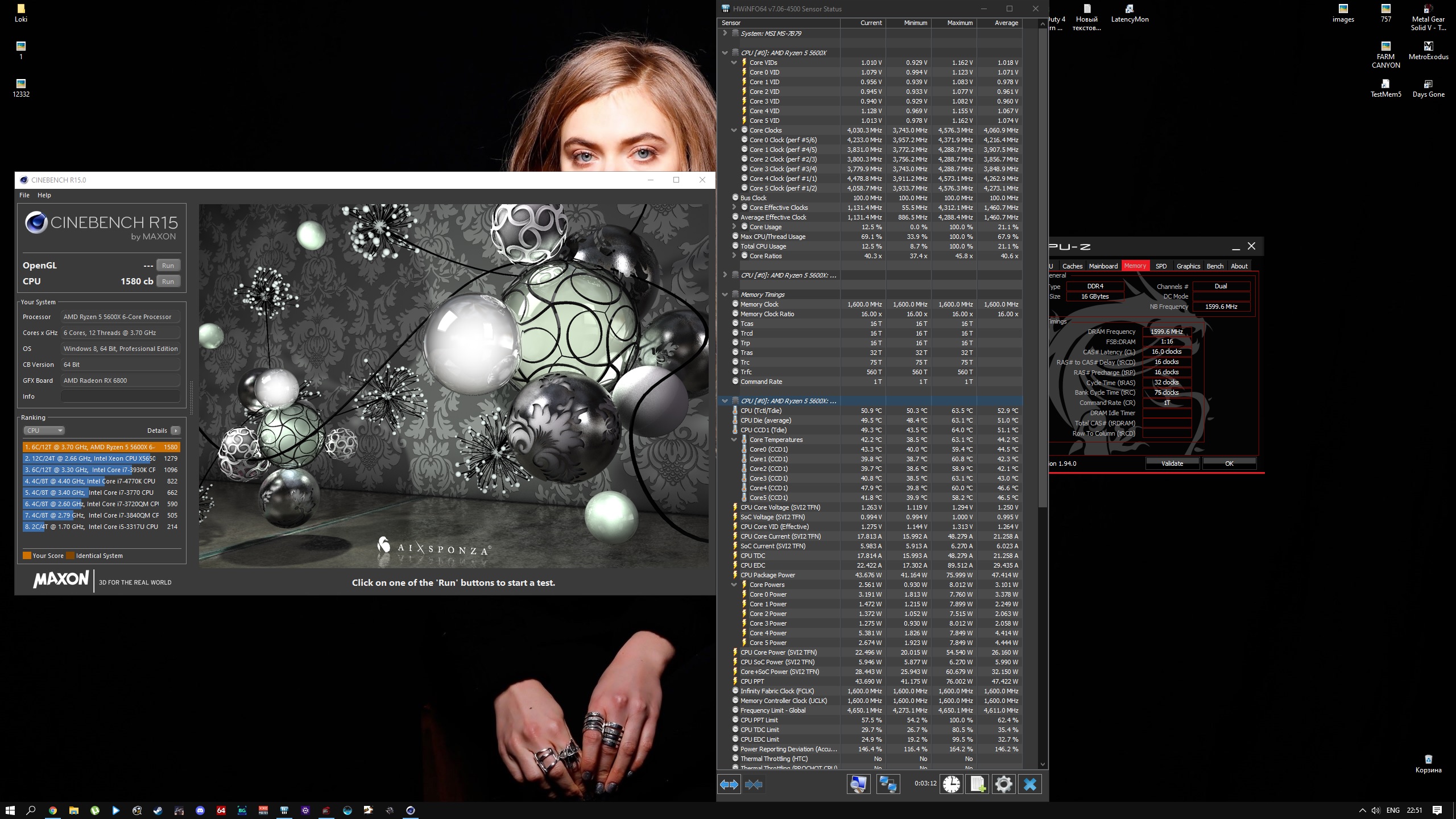Open the CPU ranking dropdown in Cinebench
Image resolution: width=1456 pixels, height=819 pixels.
click(44, 431)
